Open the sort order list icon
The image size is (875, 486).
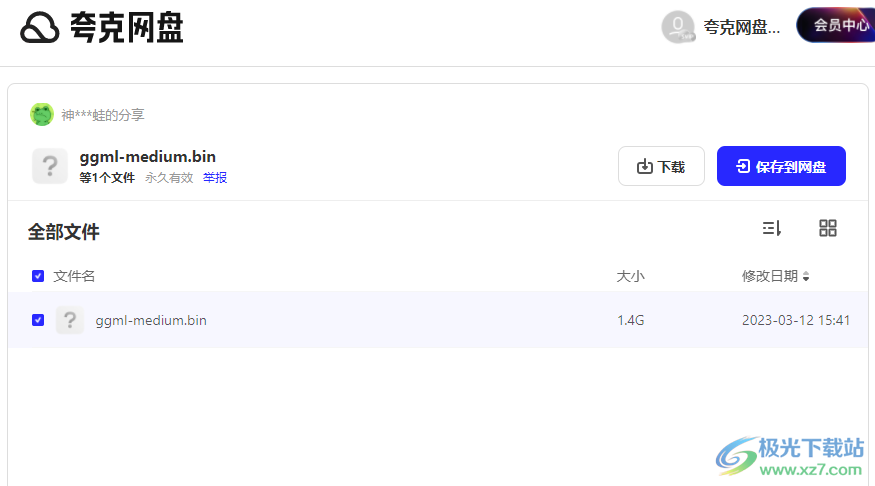point(771,229)
